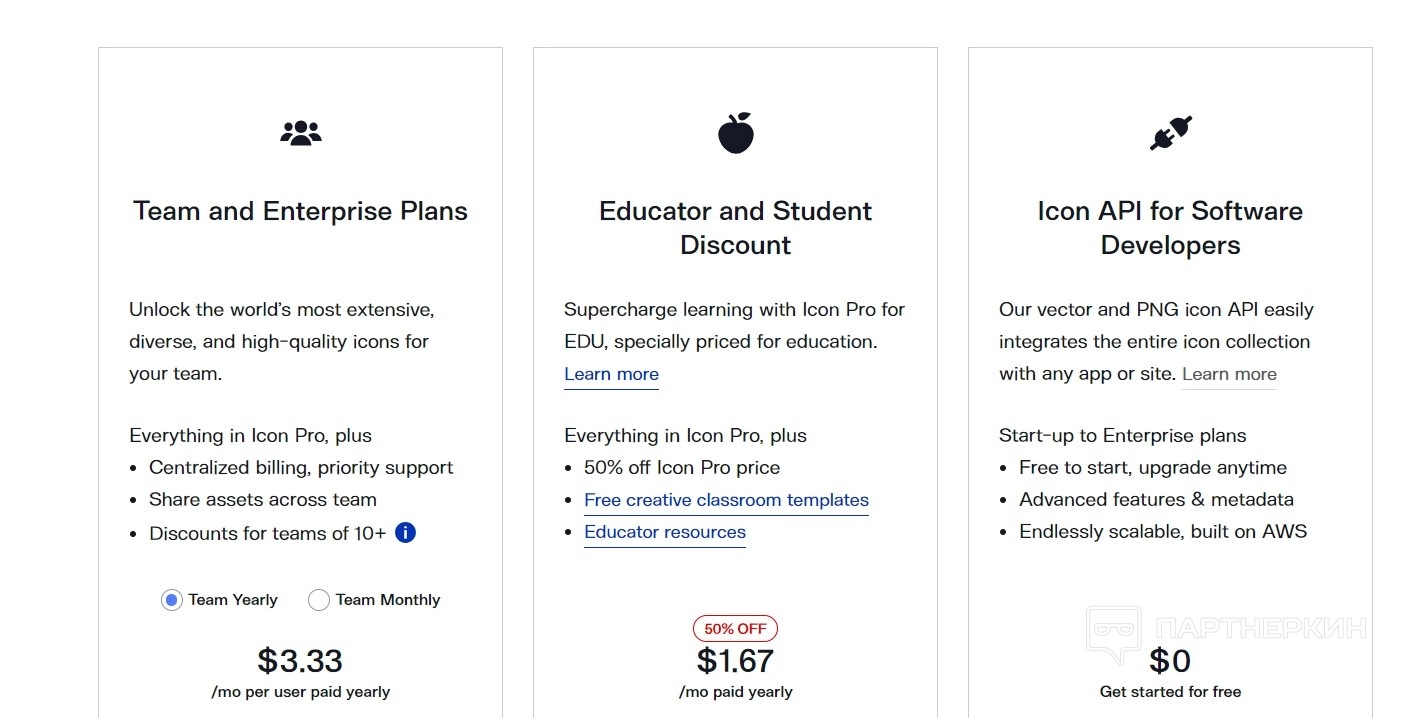Click the plug API icon
The image size is (1418, 718).
click(x=1170, y=133)
